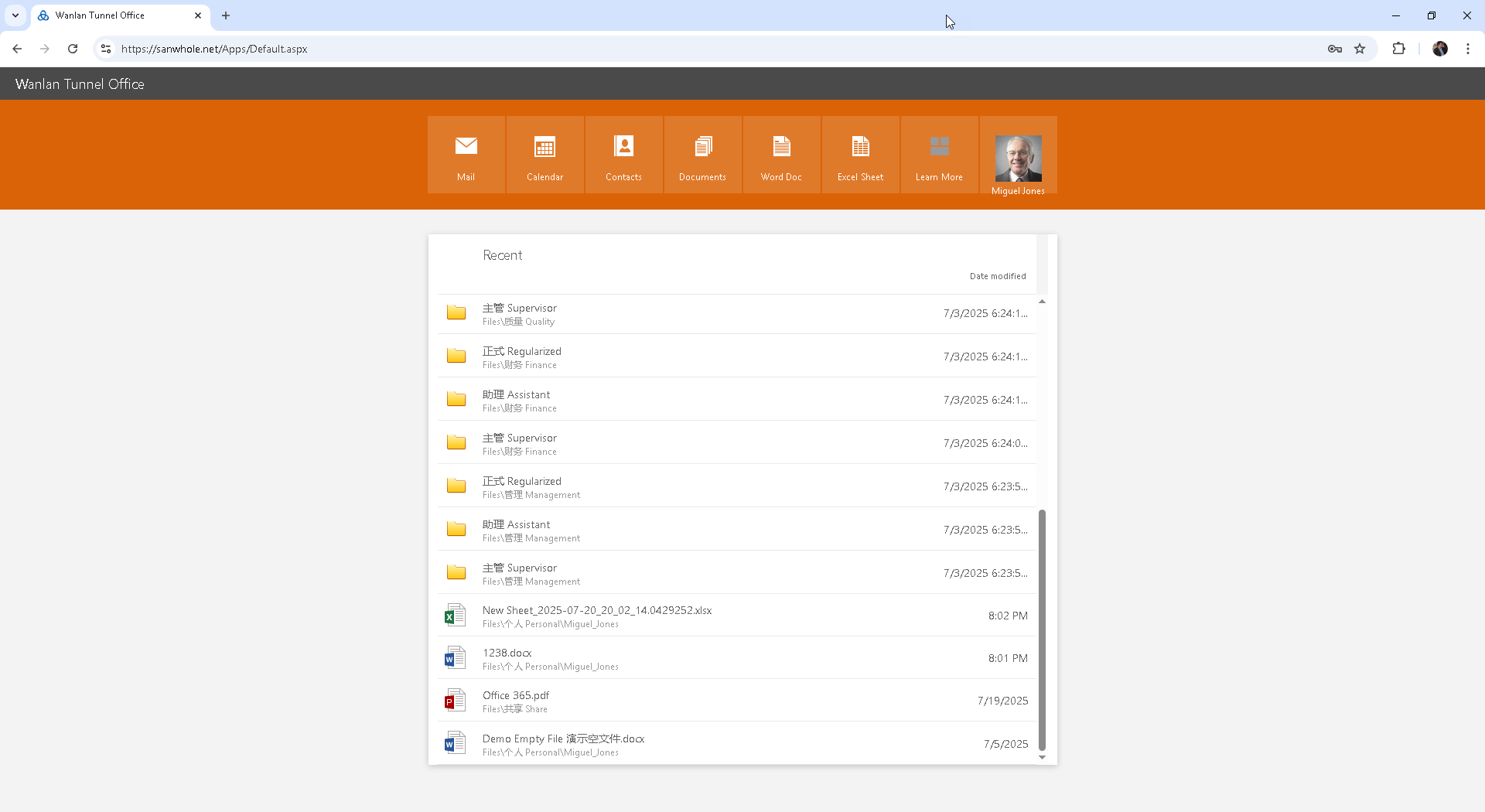Open the Extensions puzzle icon
1485x812 pixels.
coord(1398,49)
